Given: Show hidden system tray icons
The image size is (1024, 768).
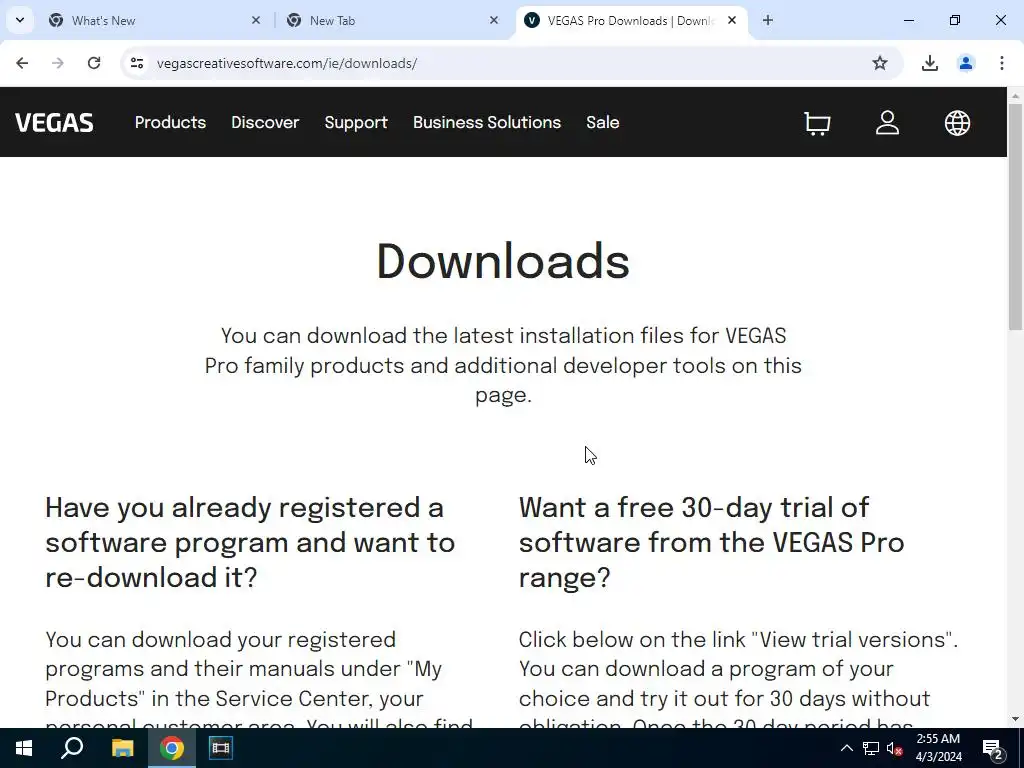Looking at the screenshot, I should tap(846, 748).
